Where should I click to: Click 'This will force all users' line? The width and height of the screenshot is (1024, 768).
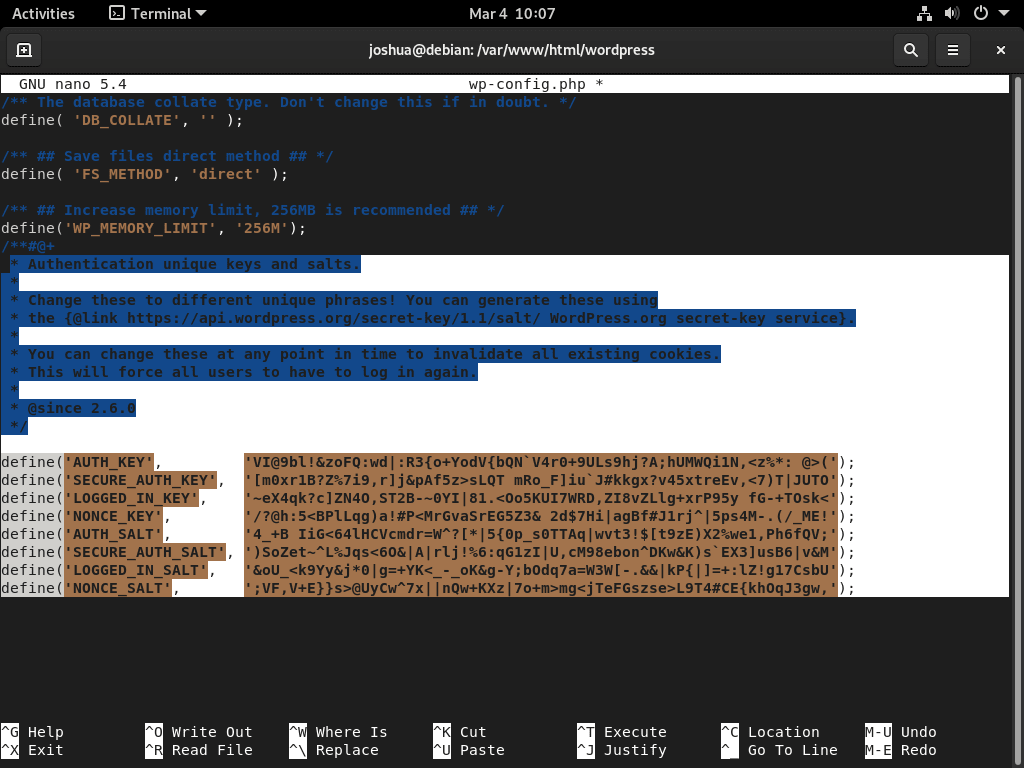244,372
